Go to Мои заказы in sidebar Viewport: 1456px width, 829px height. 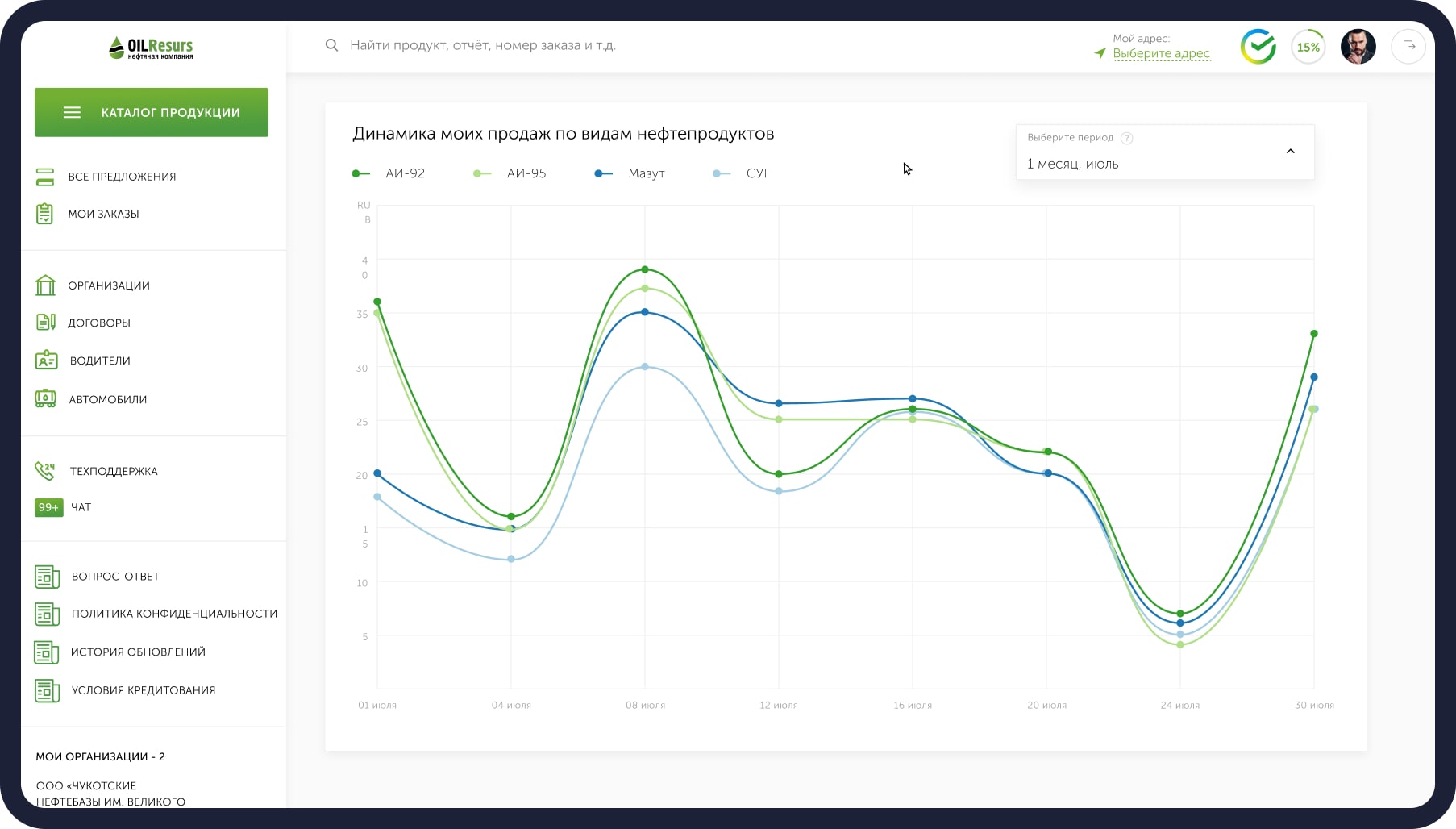pyautogui.click(x=103, y=214)
